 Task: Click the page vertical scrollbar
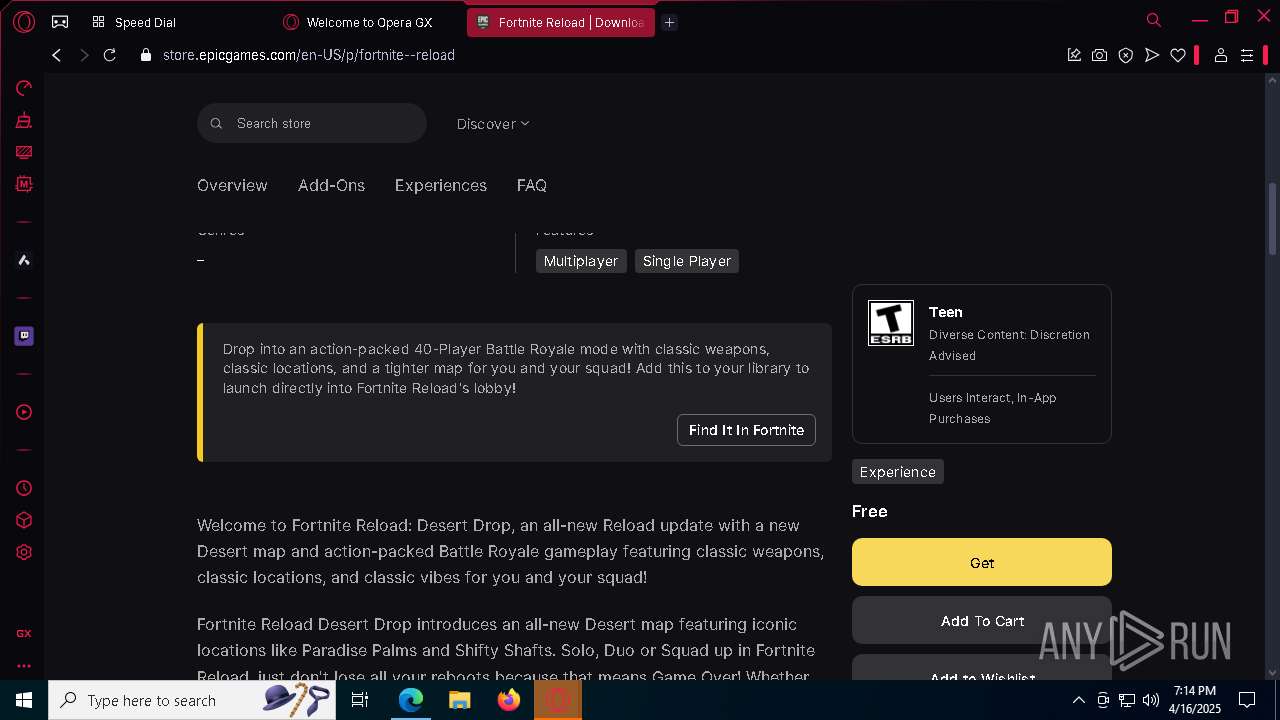coord(1272,218)
